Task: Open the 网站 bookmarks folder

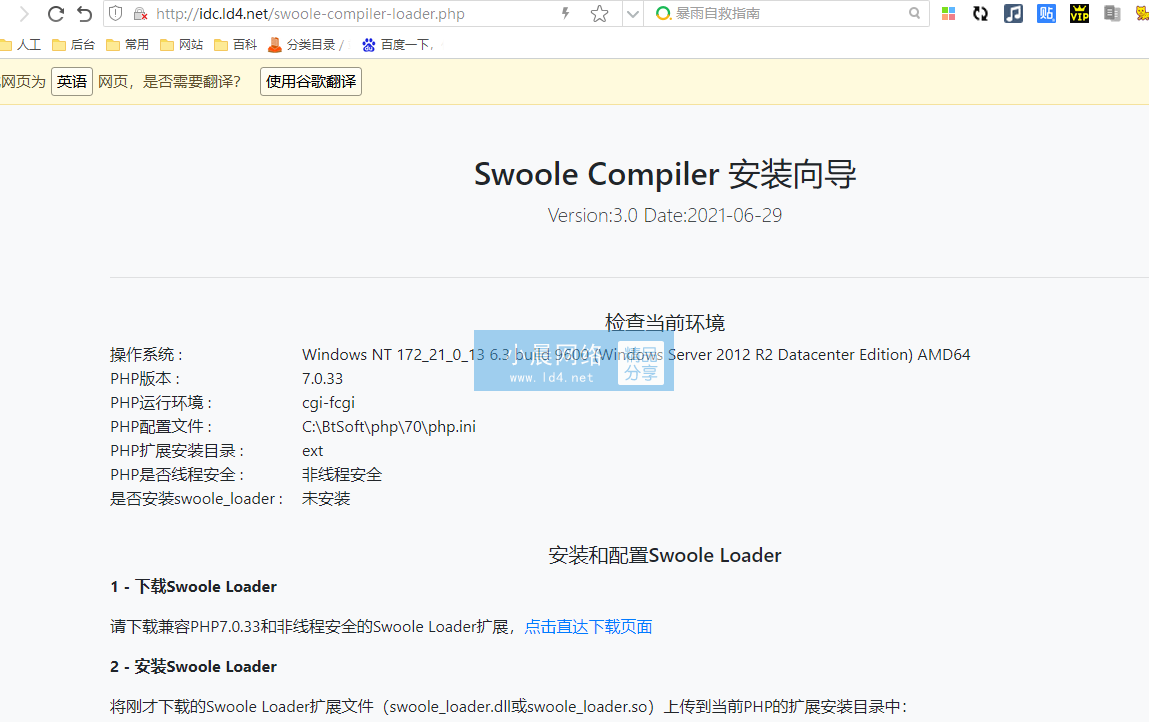Action: click(182, 45)
